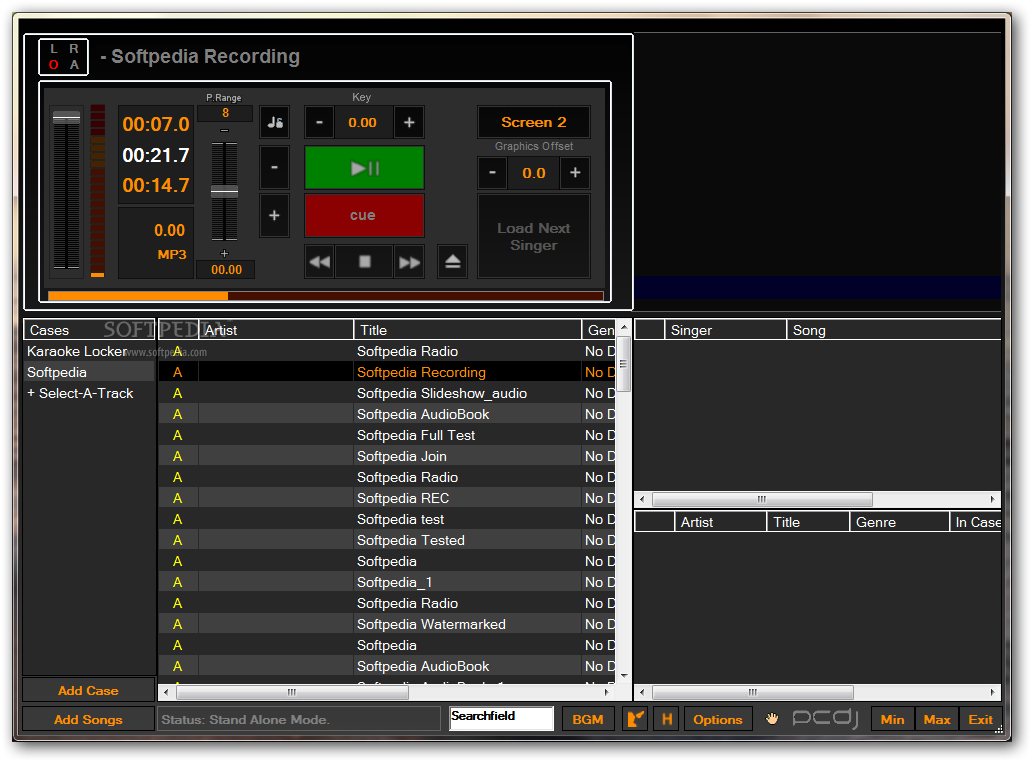The height and width of the screenshot is (762, 1032).
Task: Select the Softpedia test track
Action: (387, 520)
